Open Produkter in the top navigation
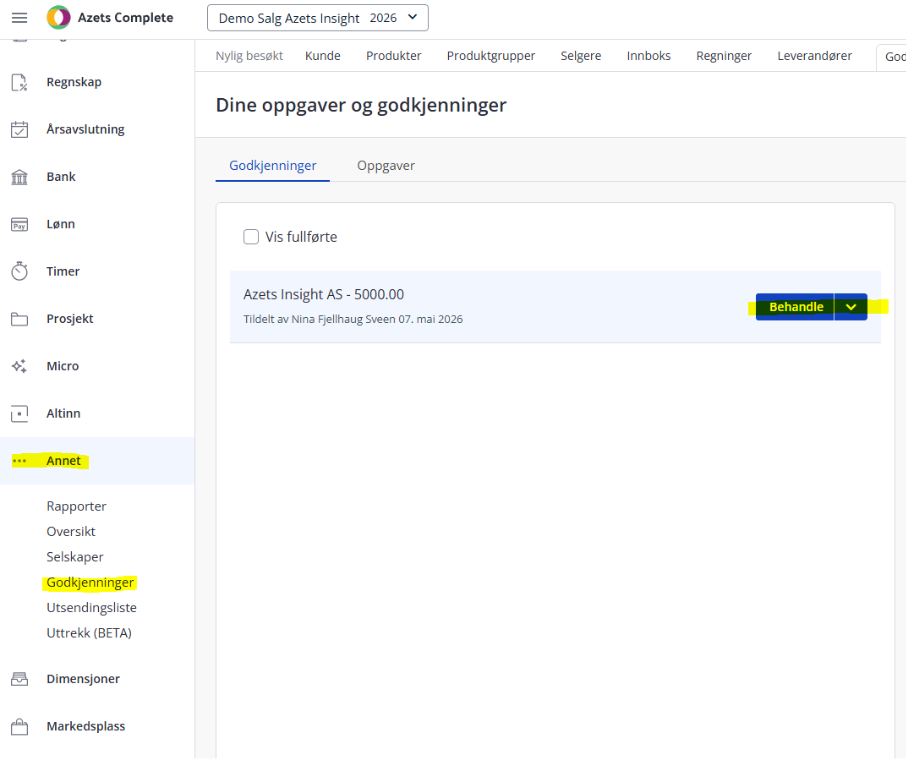906x759 pixels. [x=393, y=56]
